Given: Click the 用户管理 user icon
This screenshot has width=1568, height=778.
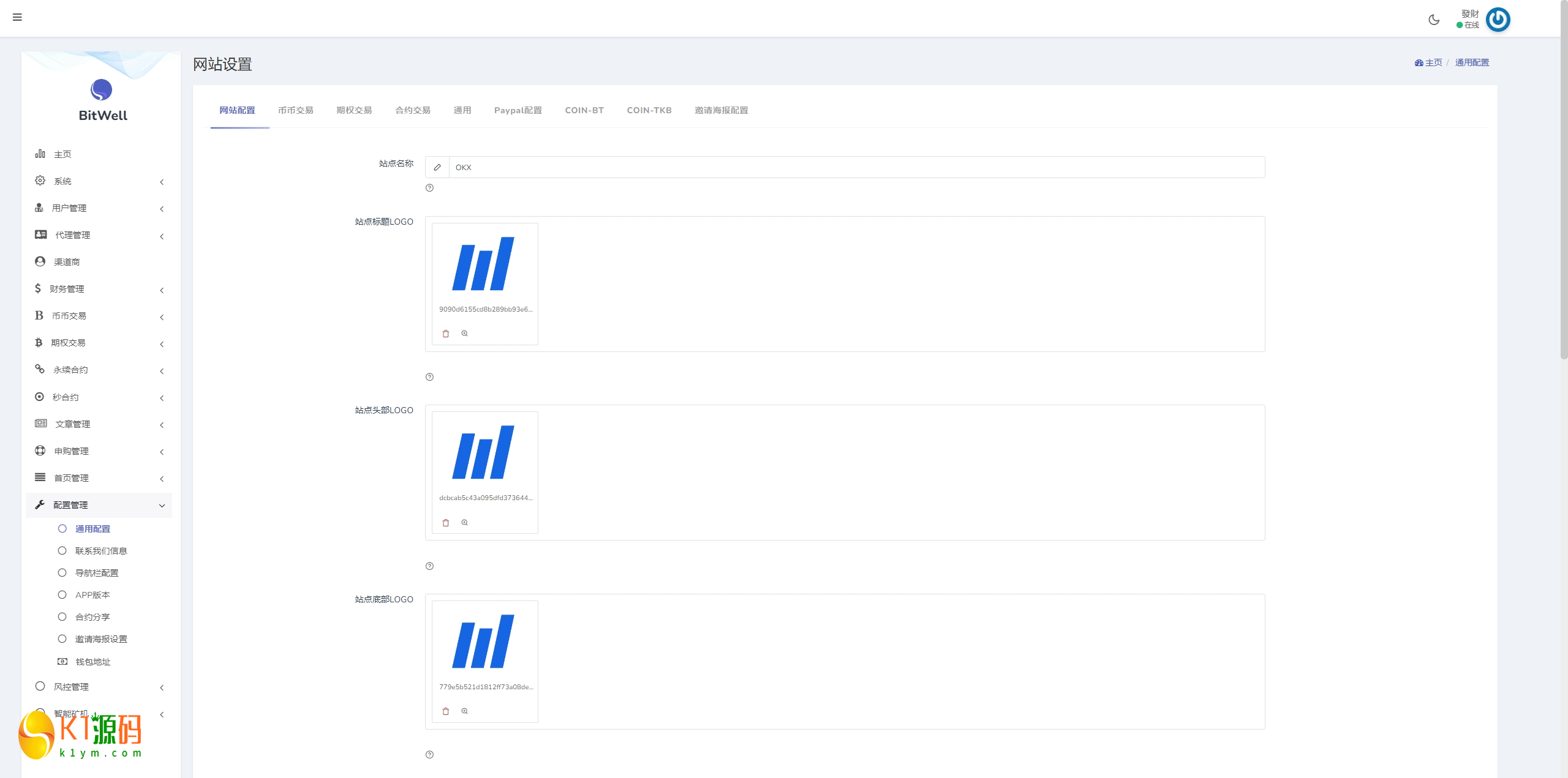Looking at the screenshot, I should coord(39,208).
